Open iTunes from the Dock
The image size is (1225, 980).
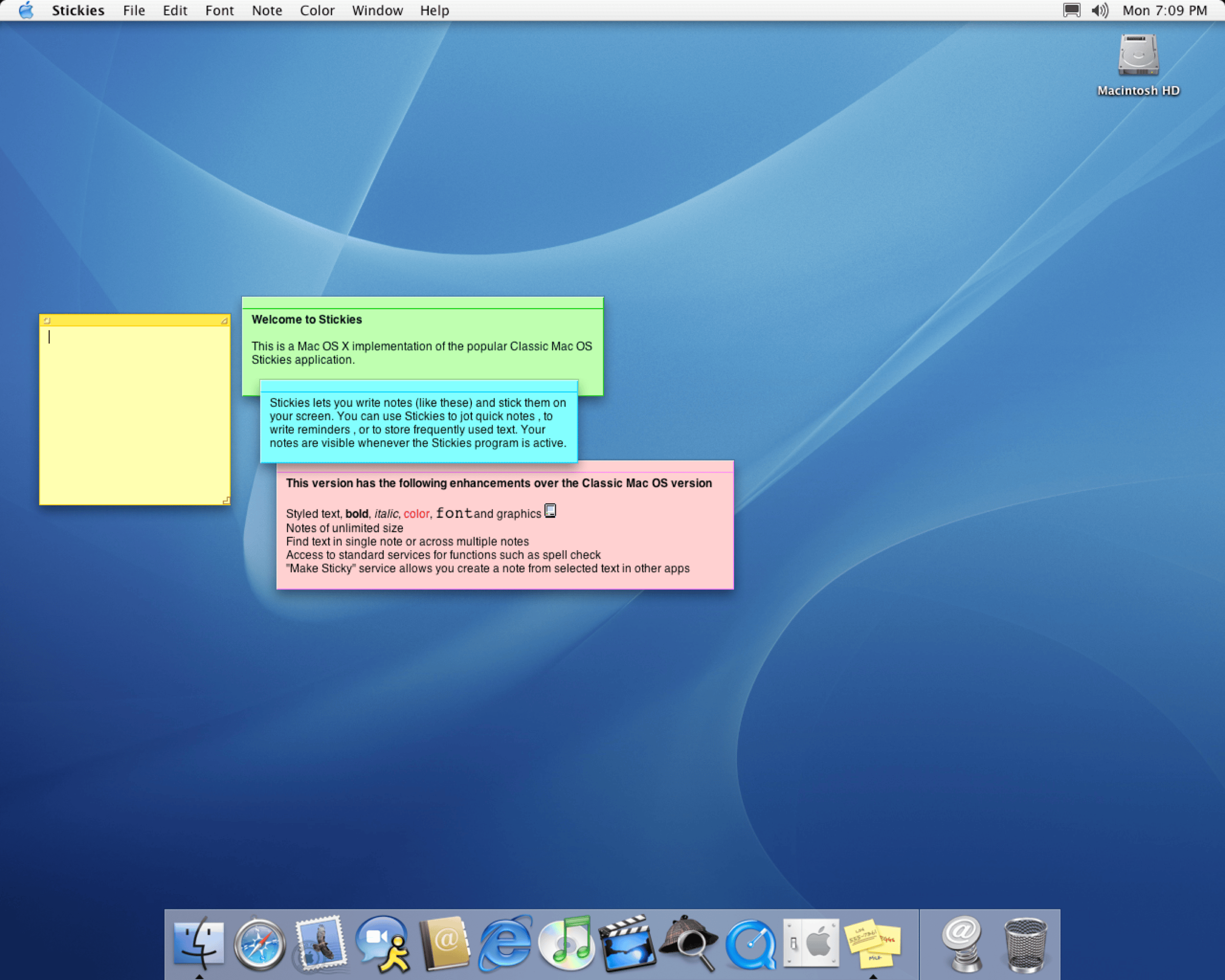pyautogui.click(x=566, y=944)
